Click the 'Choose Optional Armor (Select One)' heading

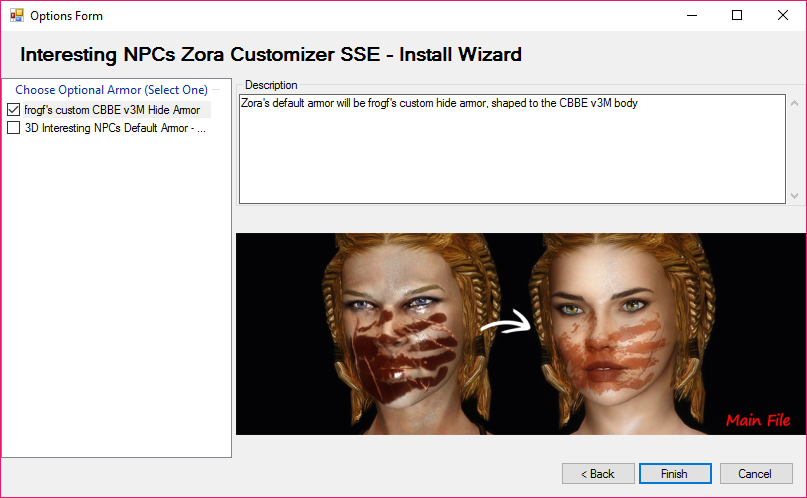111,90
